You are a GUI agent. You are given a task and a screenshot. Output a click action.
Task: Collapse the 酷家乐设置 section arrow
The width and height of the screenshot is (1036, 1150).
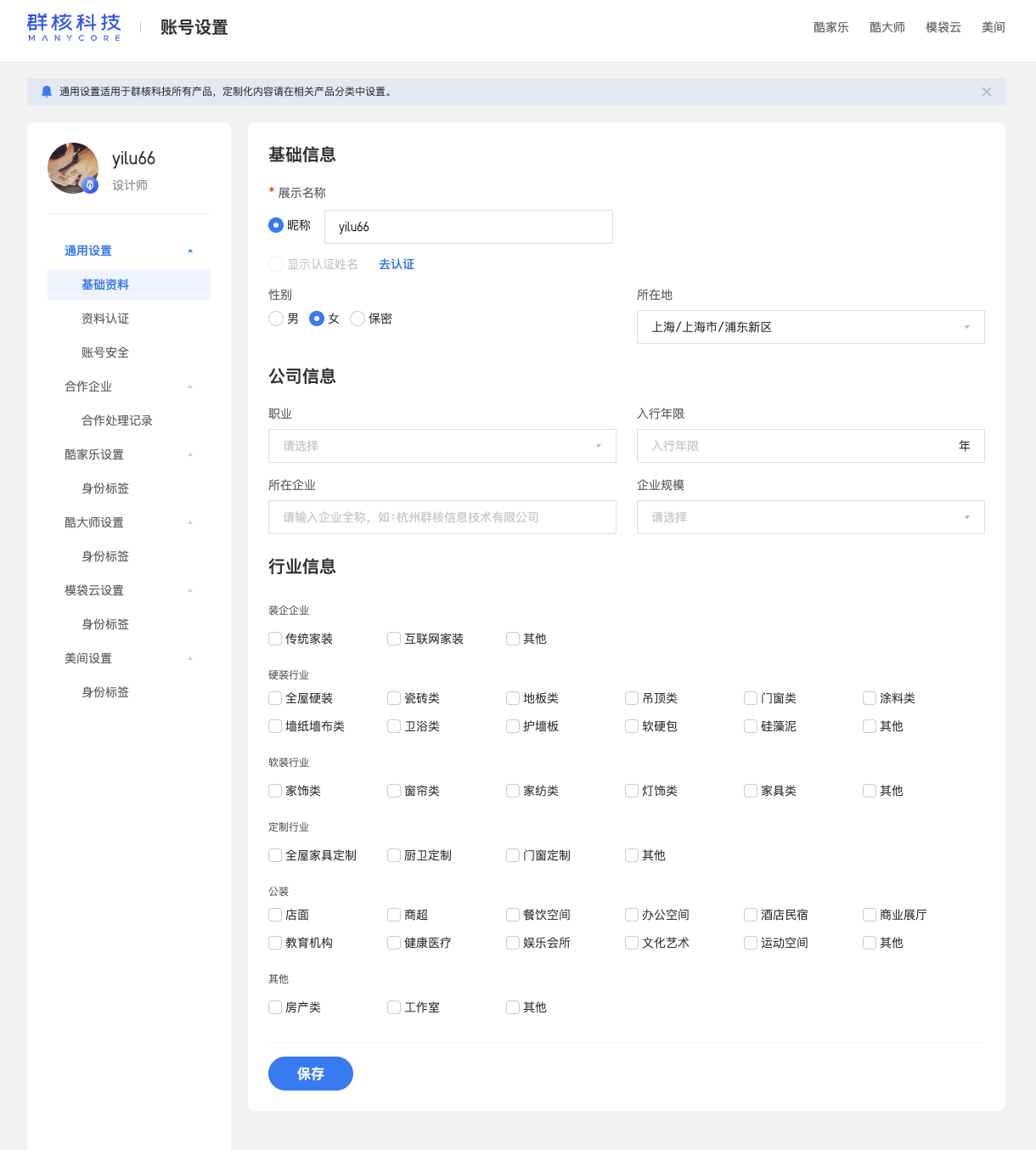pyautogui.click(x=190, y=454)
